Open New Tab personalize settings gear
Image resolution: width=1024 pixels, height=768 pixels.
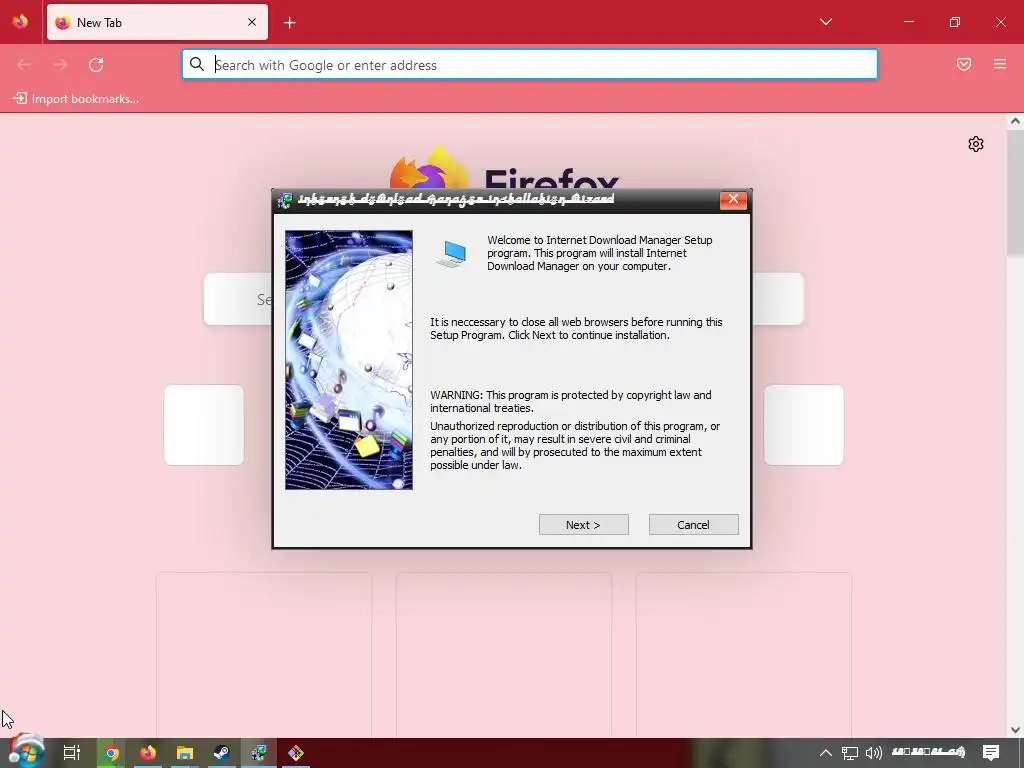[x=976, y=144]
